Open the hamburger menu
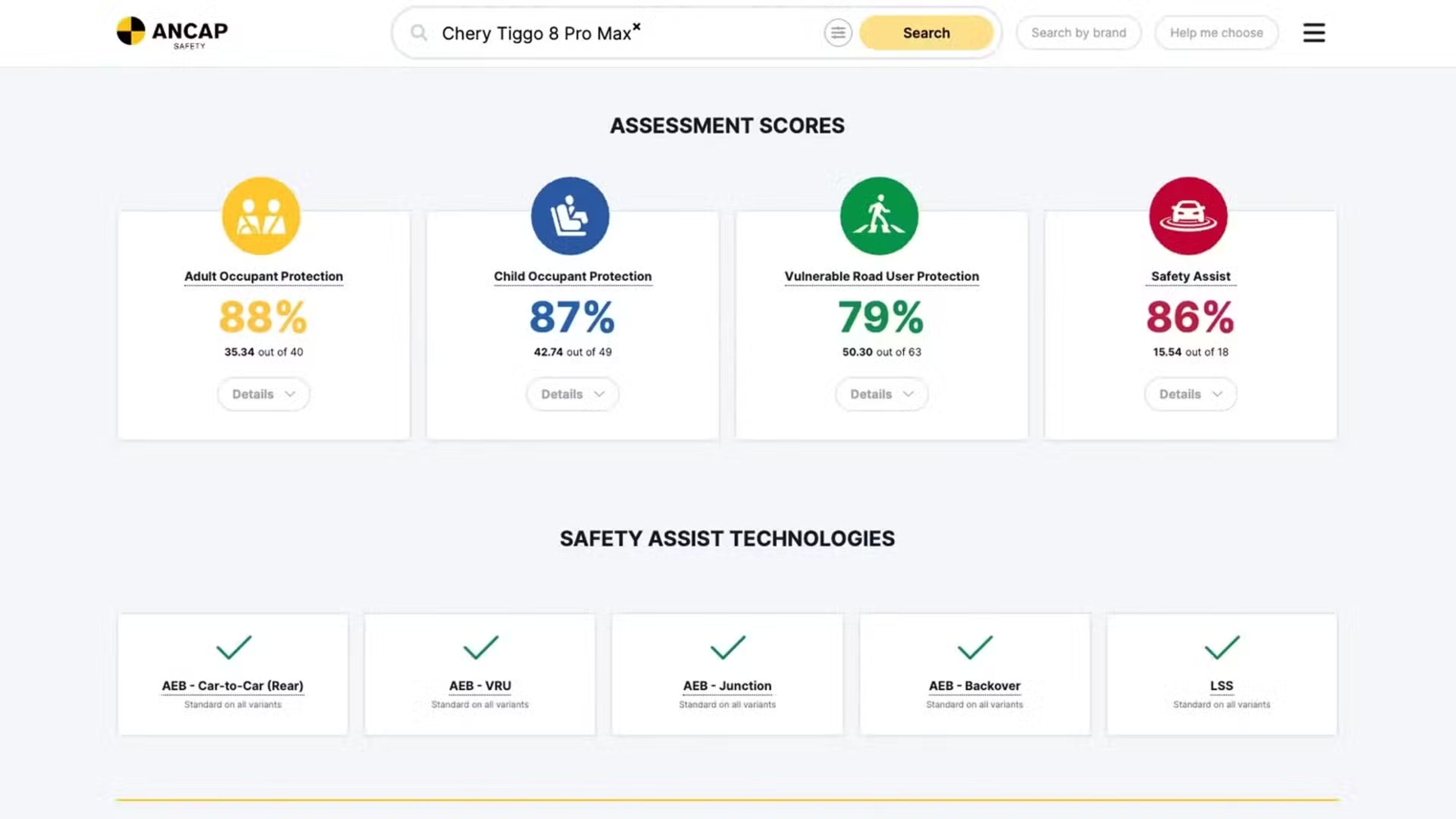The image size is (1456, 819). pyautogui.click(x=1313, y=33)
